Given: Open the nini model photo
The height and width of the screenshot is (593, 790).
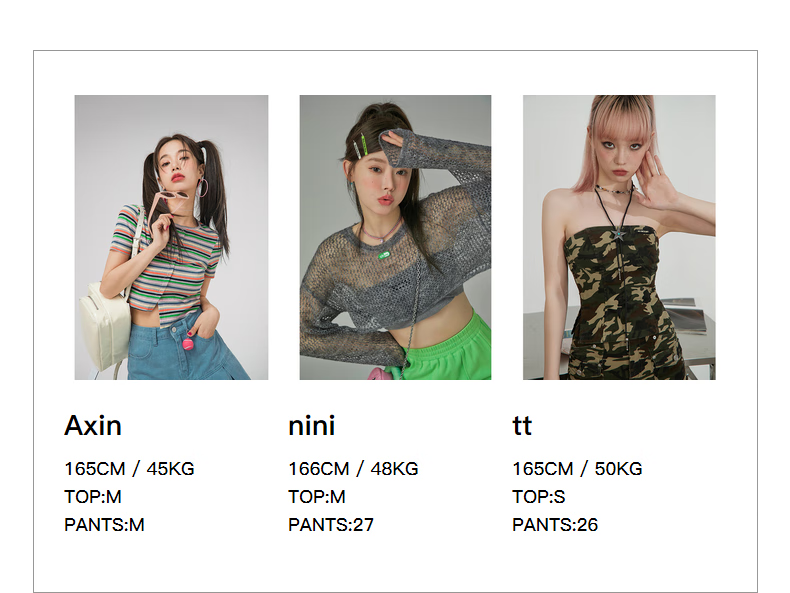Looking at the screenshot, I should coord(396,237).
